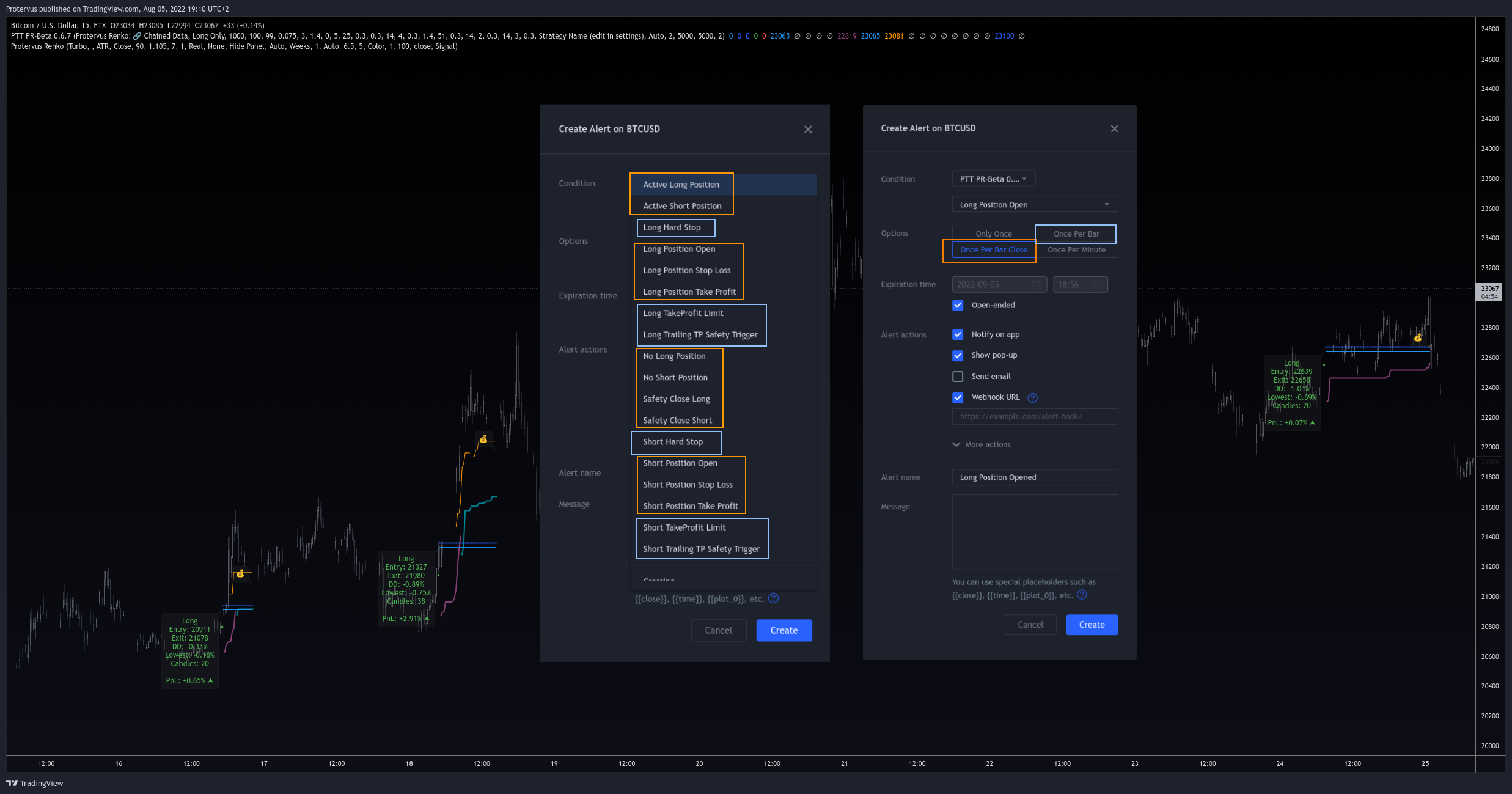Select Active Long Position condition
The height and width of the screenshot is (794, 1512).
[724, 185]
